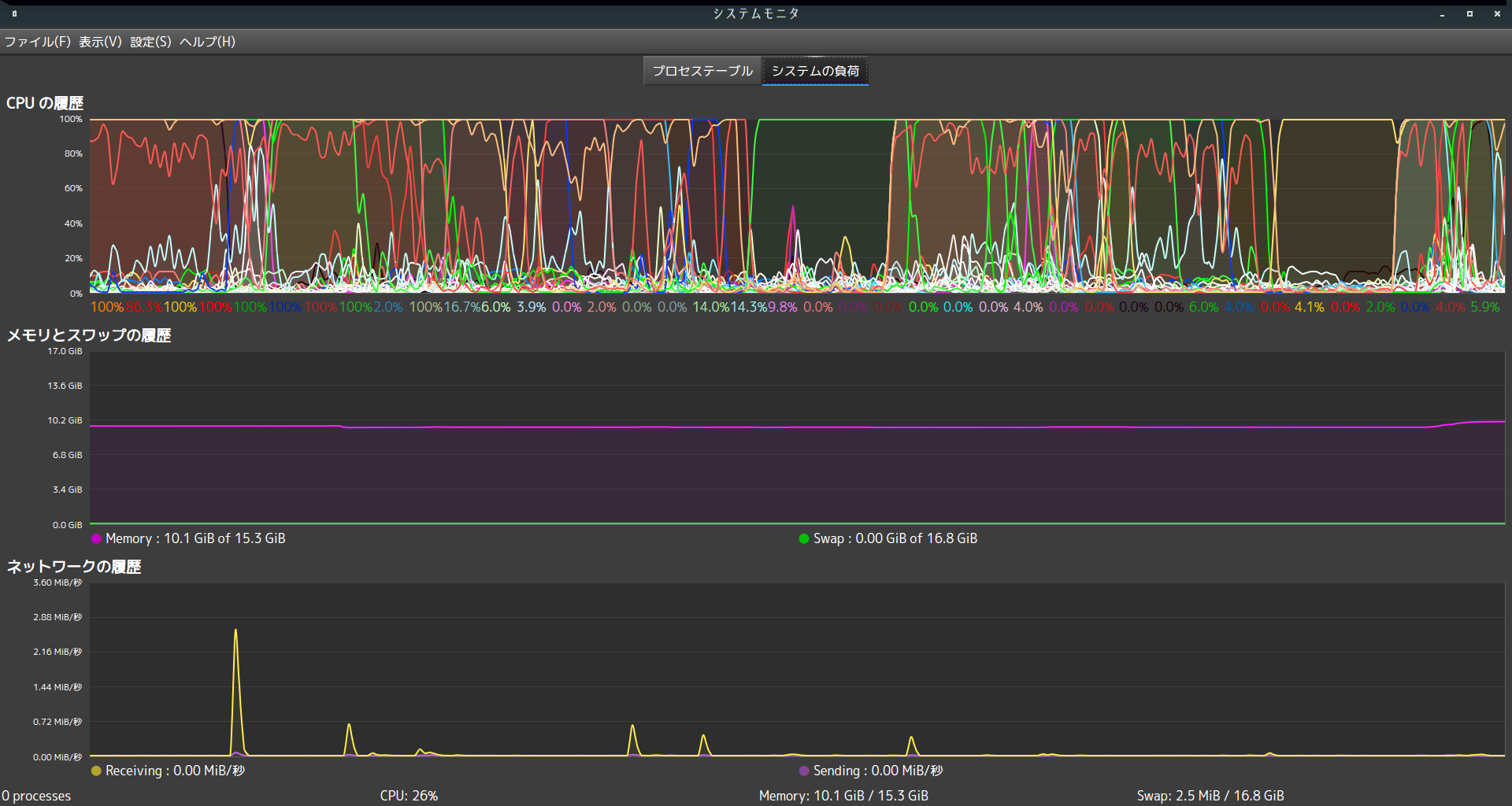Click the CPU: 26% status bar item

[409, 796]
